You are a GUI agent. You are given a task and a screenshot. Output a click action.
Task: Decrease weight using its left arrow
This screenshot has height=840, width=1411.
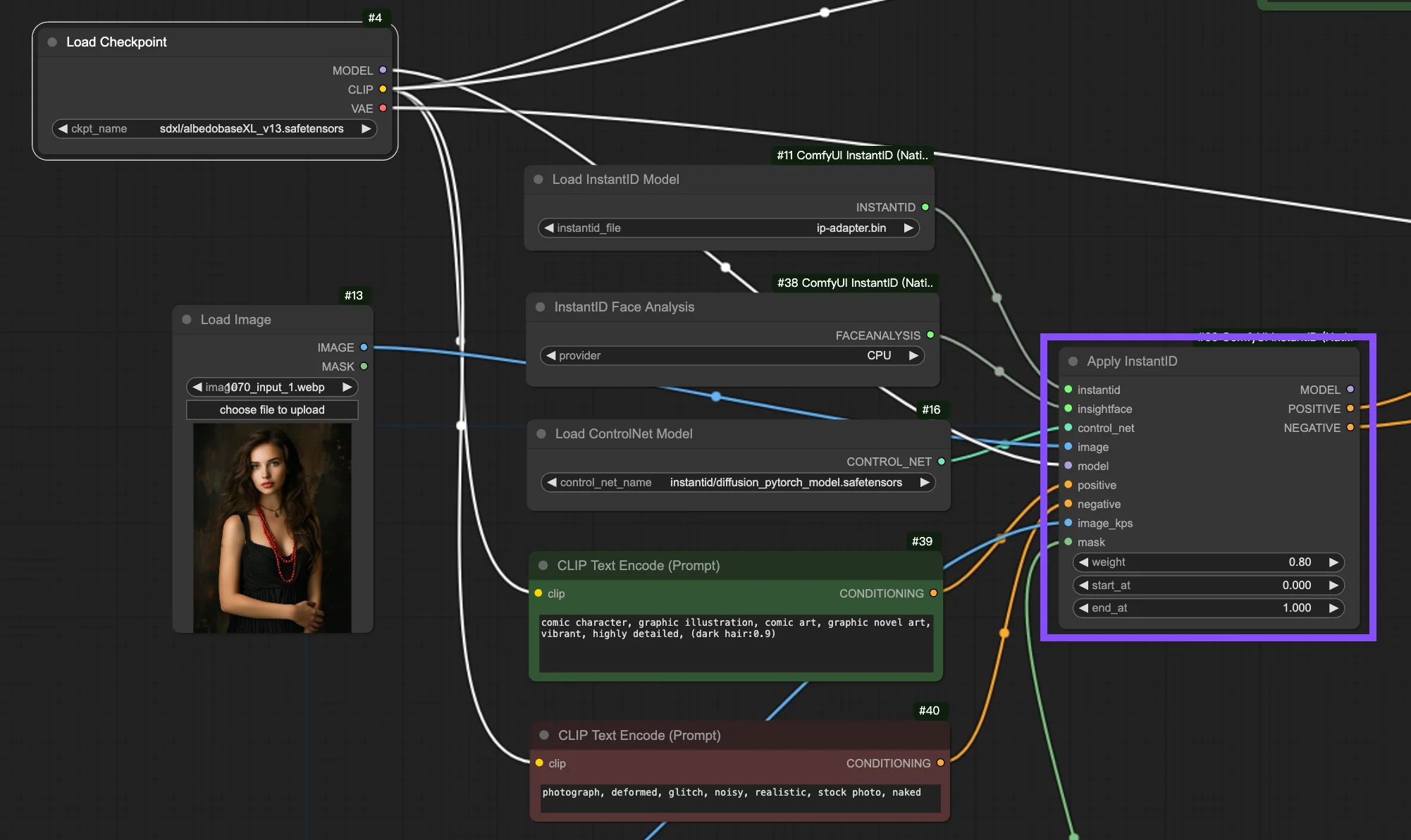pos(1084,562)
